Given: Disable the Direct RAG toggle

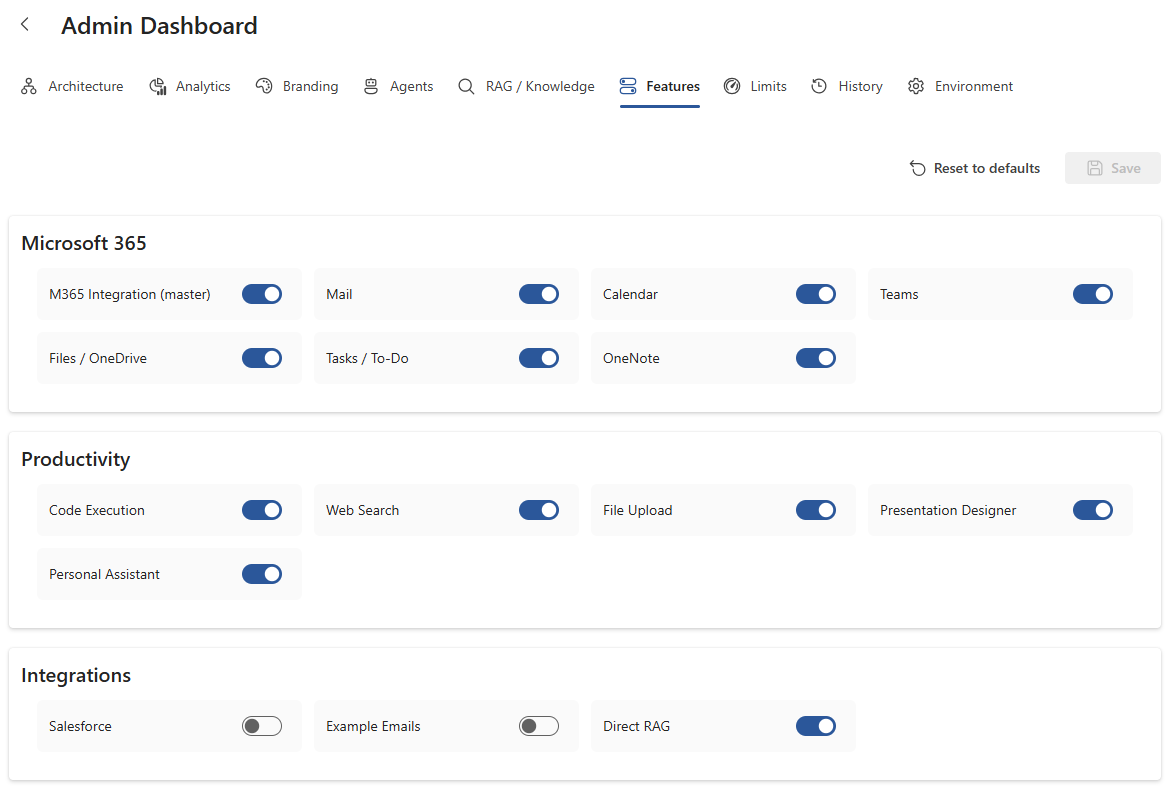Looking at the screenshot, I should (816, 726).
